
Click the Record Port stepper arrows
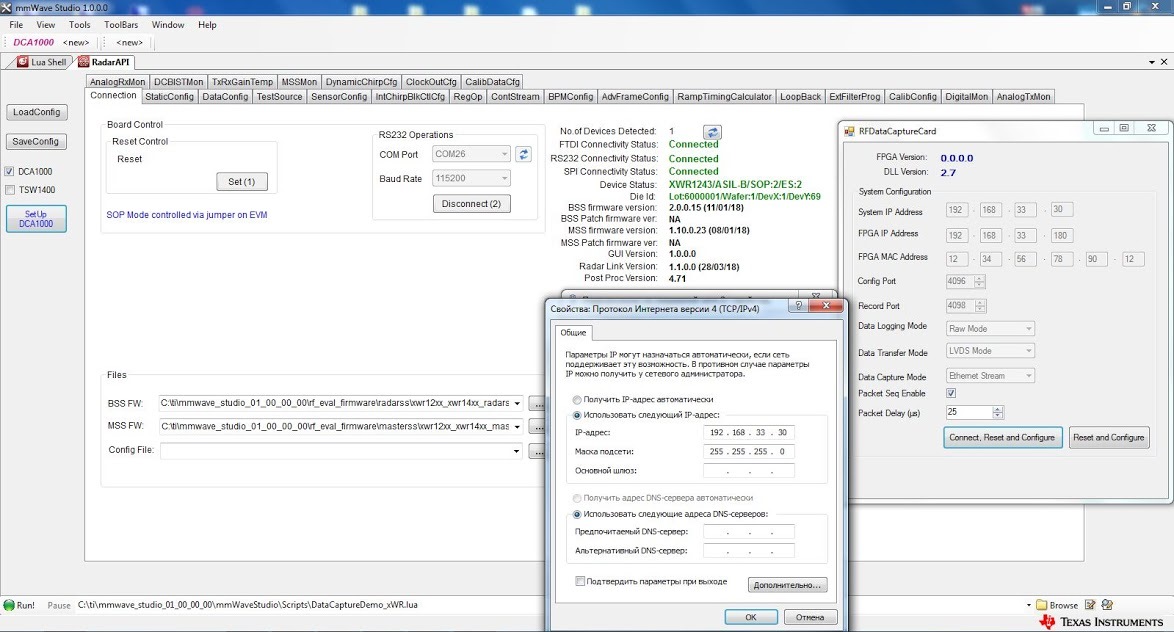click(980, 306)
